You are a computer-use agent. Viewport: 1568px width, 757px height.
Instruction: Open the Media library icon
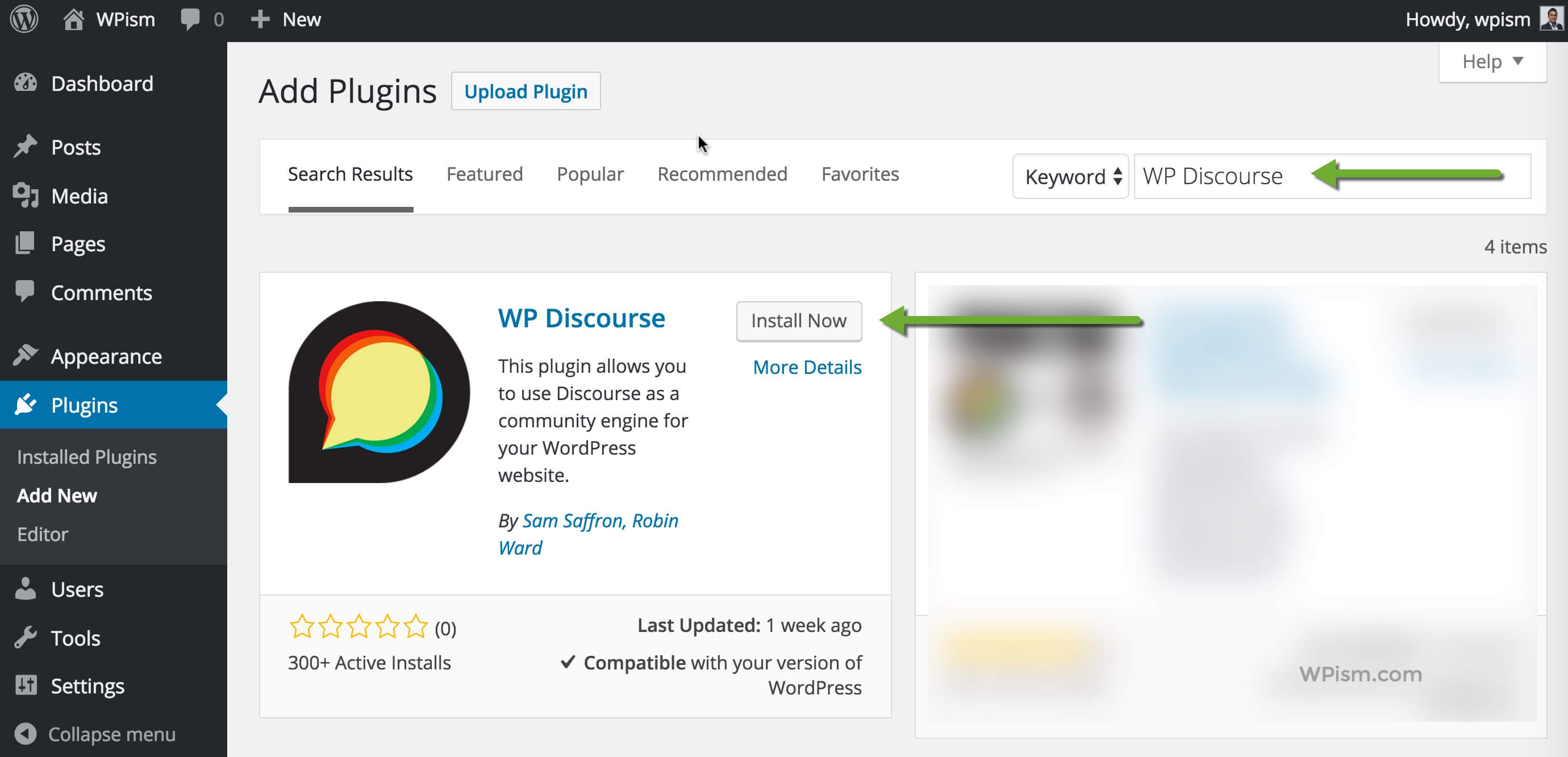(25, 196)
